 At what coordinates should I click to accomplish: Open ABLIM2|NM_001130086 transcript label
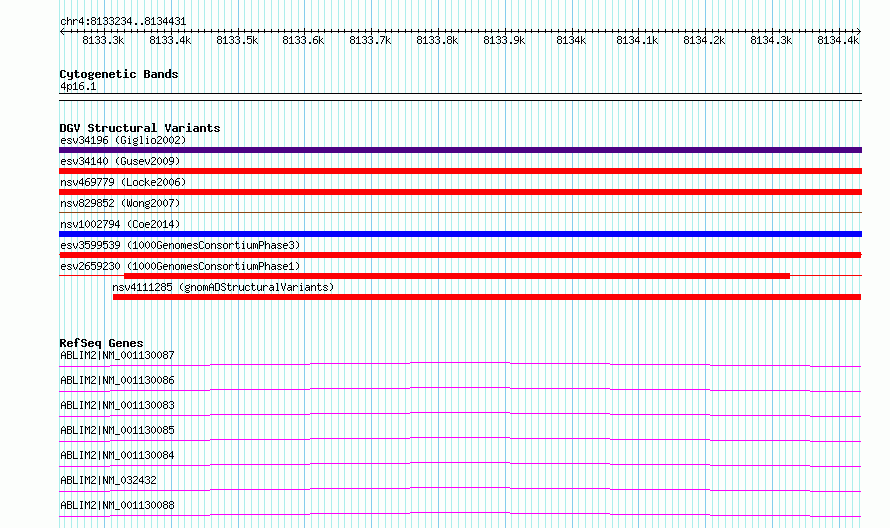click(117, 380)
